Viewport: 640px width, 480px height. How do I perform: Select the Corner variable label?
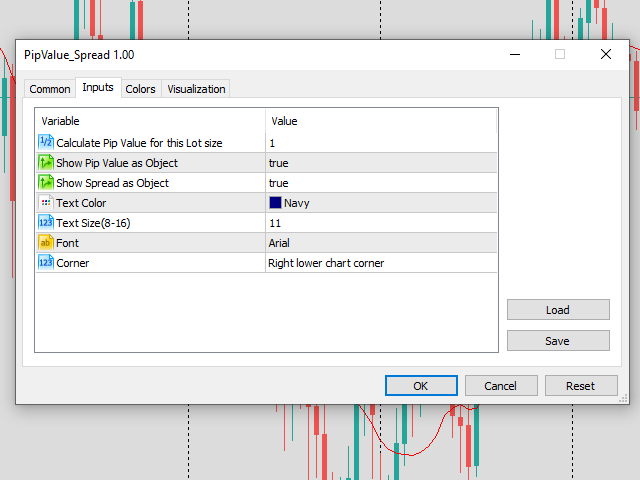pos(73,263)
